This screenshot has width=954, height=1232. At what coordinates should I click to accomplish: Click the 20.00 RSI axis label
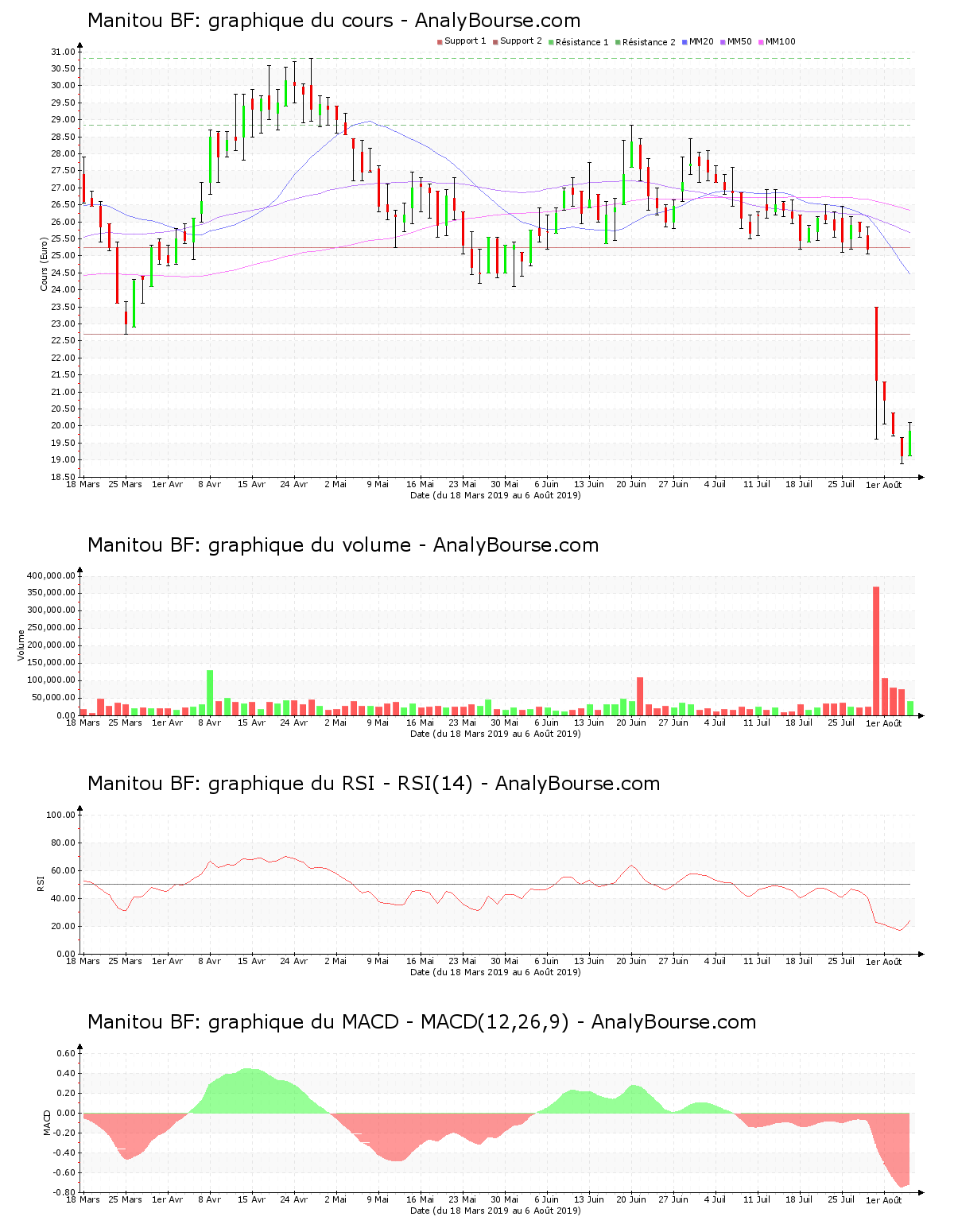[63, 926]
